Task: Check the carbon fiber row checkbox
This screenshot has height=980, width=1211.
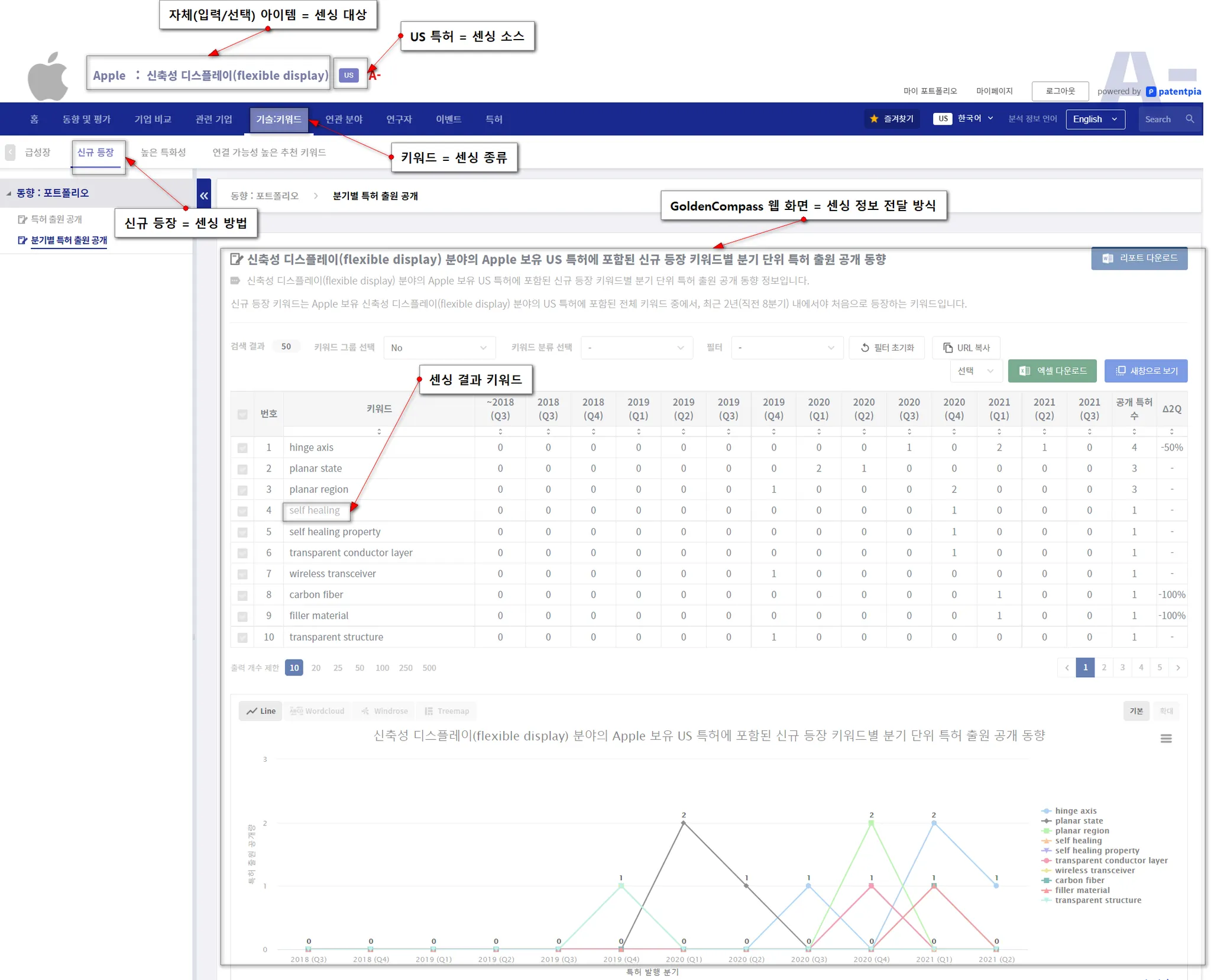Action: coord(242,595)
